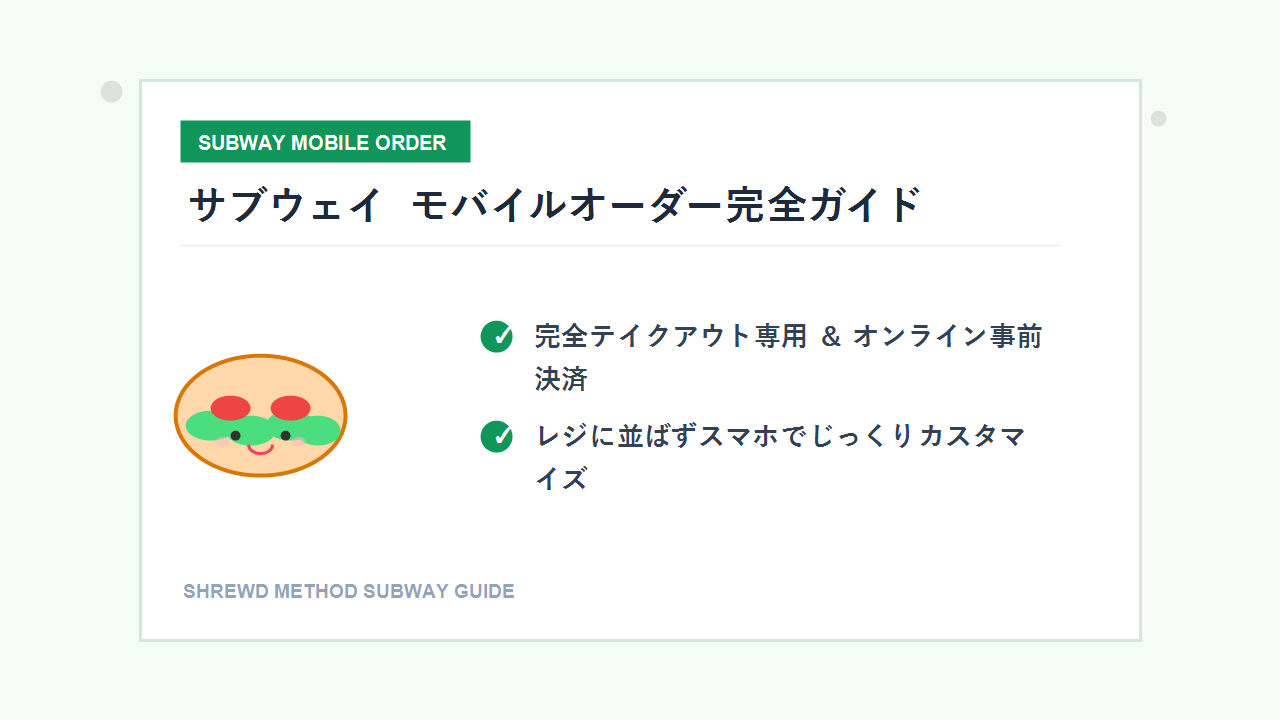Viewport: 1280px width, 720px height.
Task: Click the レジに並ばずスマホでじっくりカスタマイズ text
Action: pos(779,457)
